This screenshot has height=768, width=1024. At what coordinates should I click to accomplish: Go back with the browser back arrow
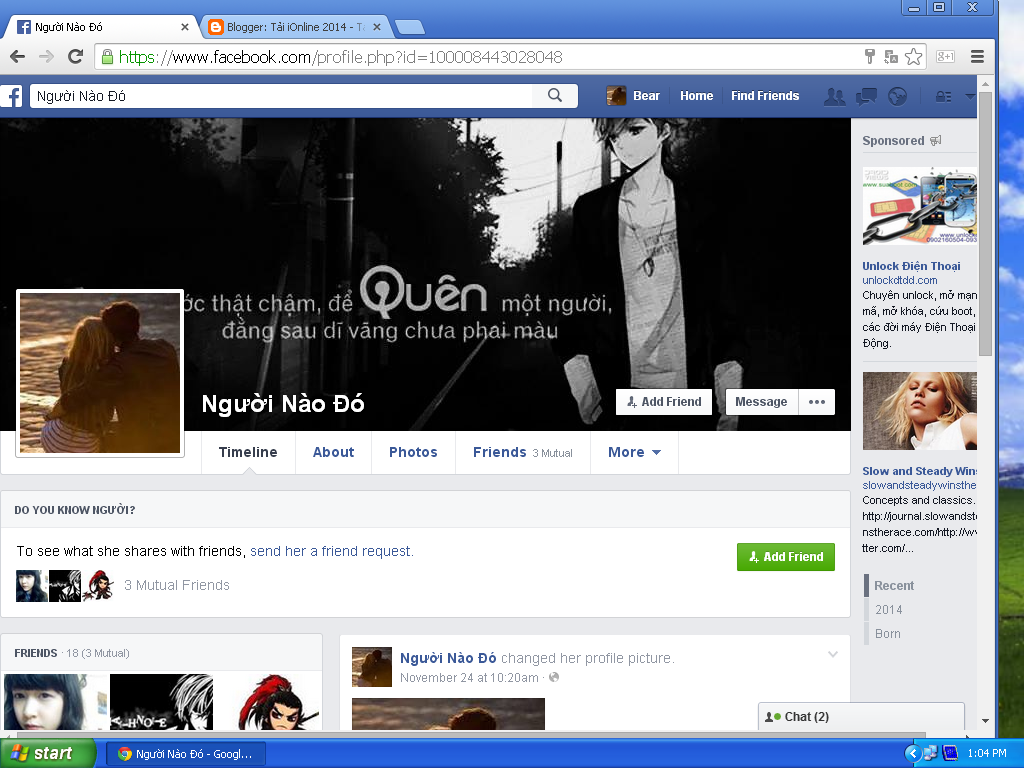pyautogui.click(x=18, y=57)
